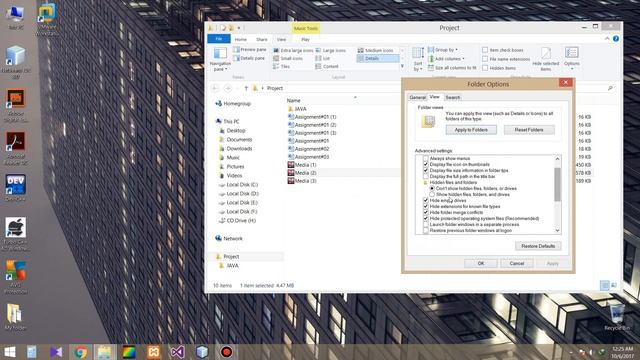Click Hide selected items button
Image resolution: width=640 pixels, height=360 pixels.
(x=546, y=59)
